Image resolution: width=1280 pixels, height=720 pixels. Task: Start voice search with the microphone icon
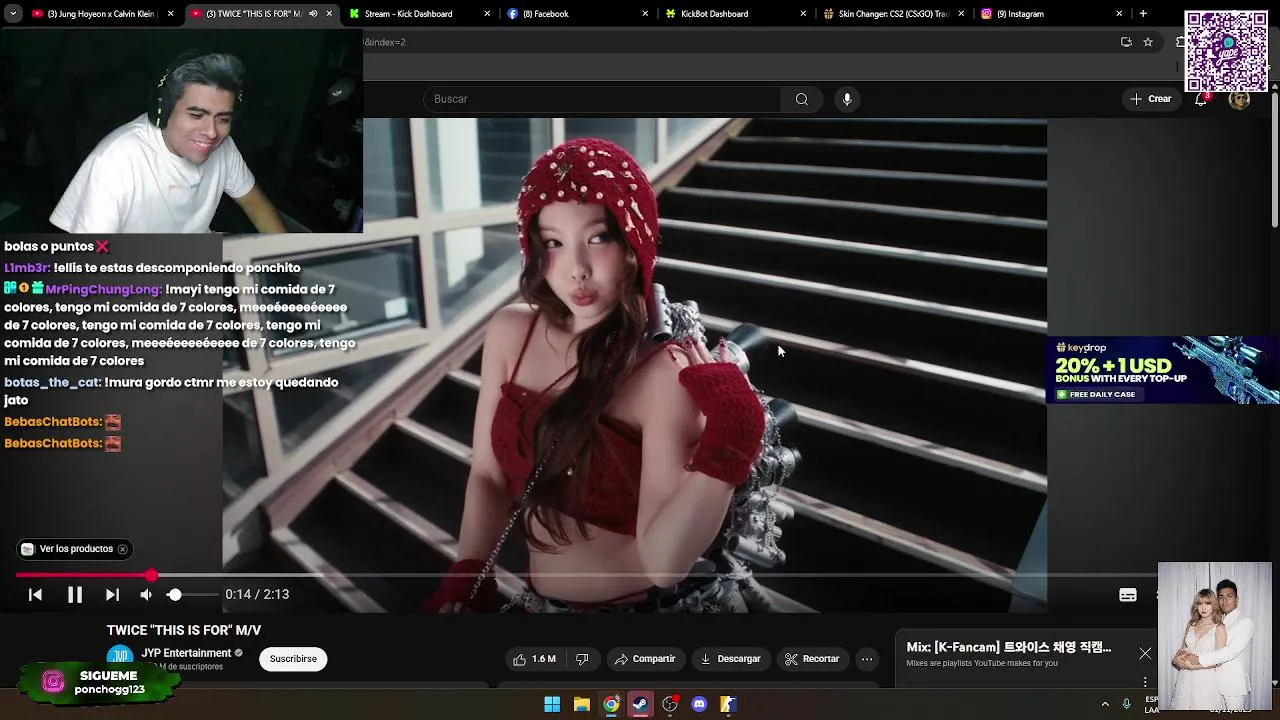click(847, 99)
